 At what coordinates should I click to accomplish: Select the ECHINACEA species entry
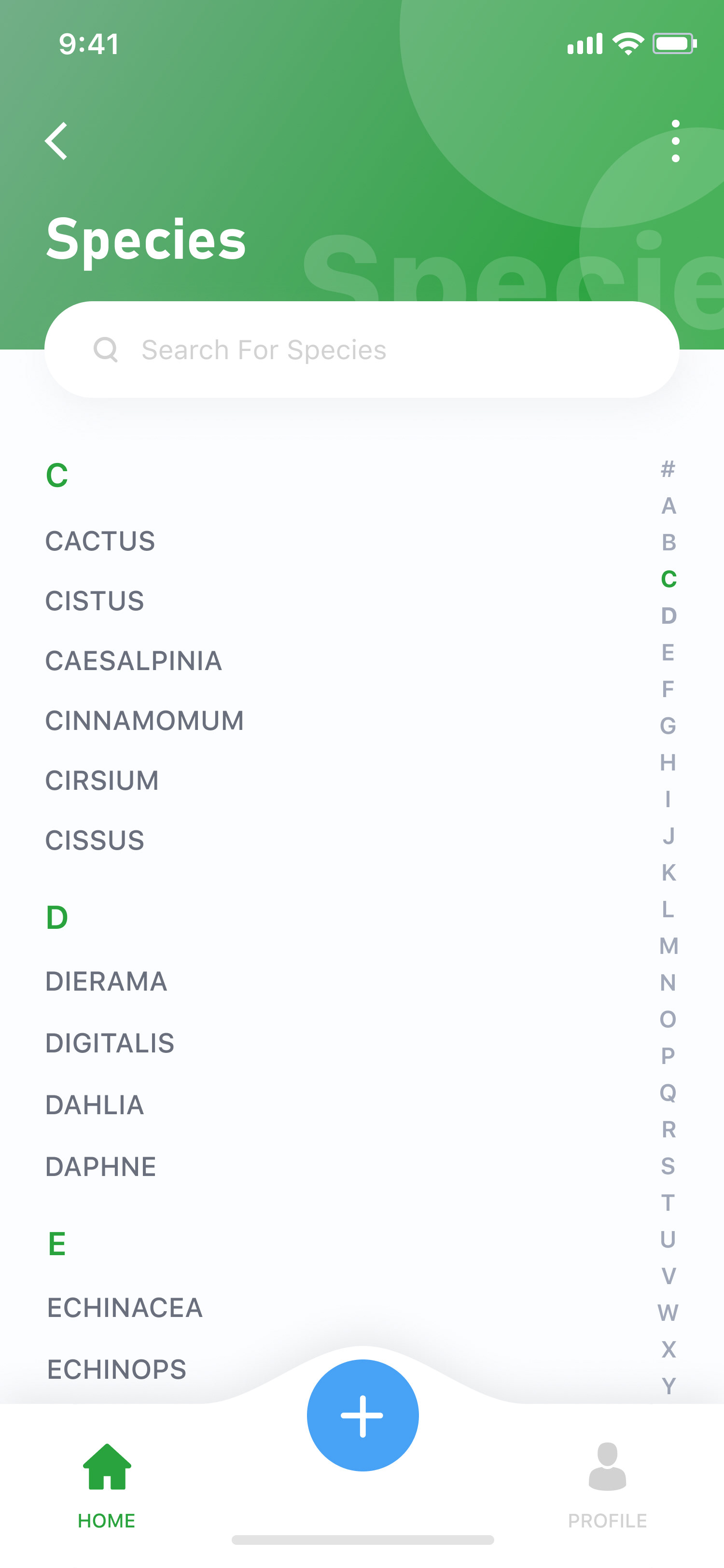click(x=125, y=1307)
